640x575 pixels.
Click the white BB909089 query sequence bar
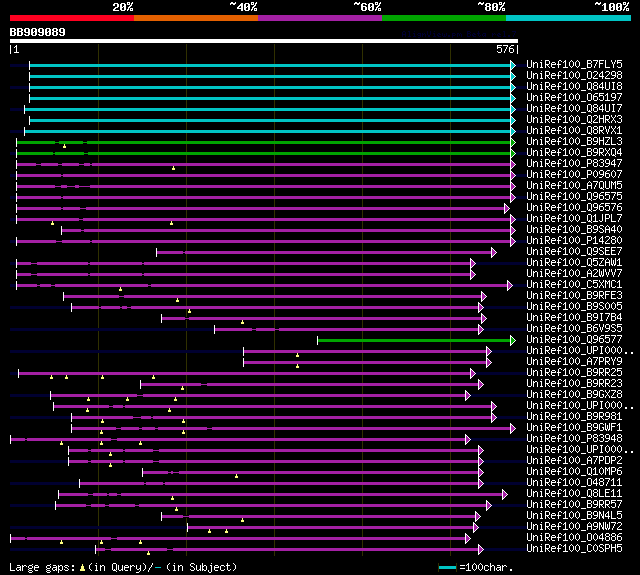(264, 41)
